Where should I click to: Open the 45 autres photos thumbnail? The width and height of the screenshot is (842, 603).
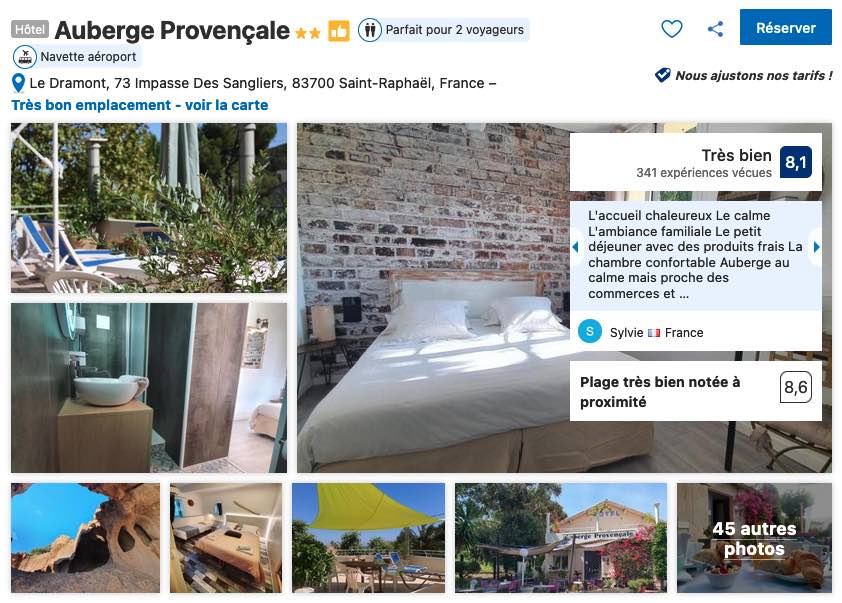pyautogui.click(x=754, y=537)
